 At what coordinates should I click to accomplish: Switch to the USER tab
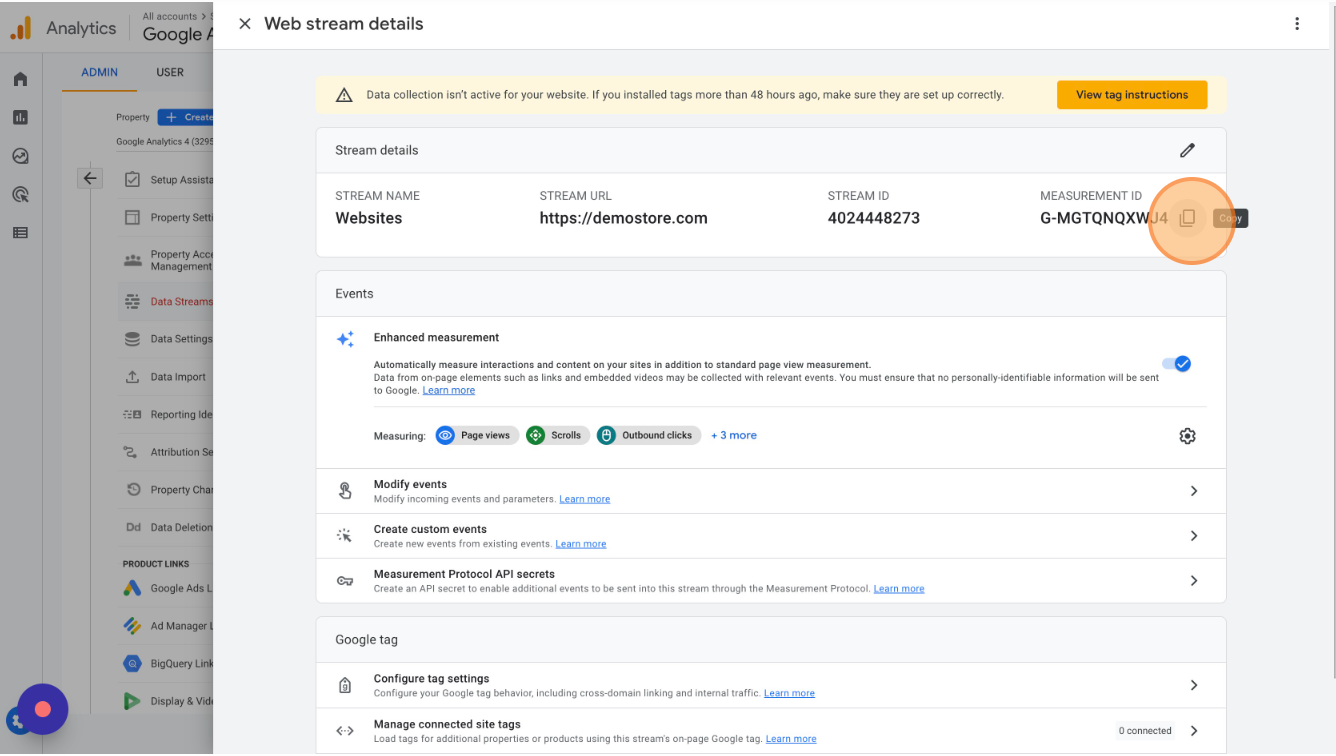pos(170,72)
